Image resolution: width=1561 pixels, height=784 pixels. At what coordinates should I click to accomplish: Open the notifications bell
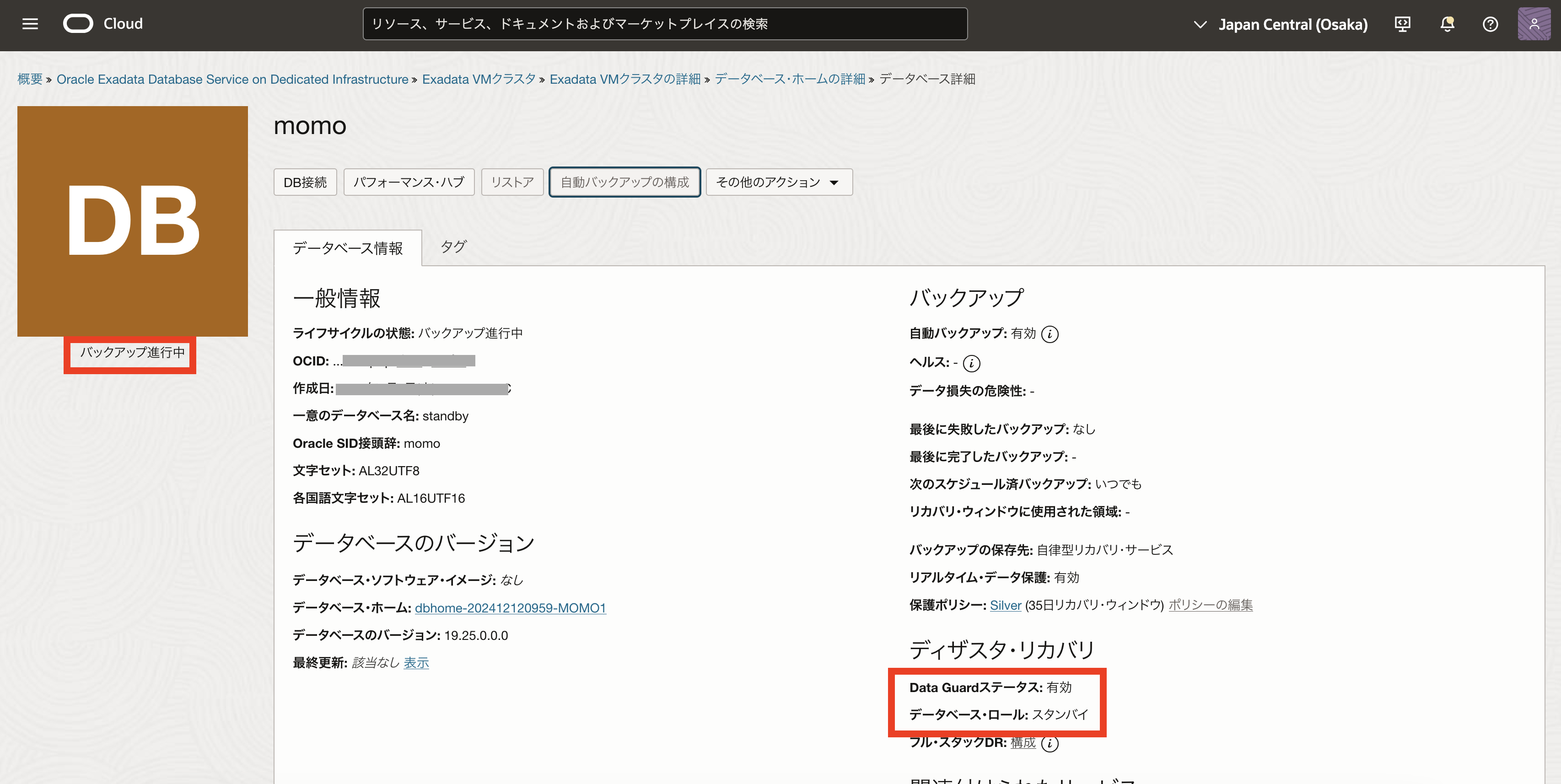1447,24
